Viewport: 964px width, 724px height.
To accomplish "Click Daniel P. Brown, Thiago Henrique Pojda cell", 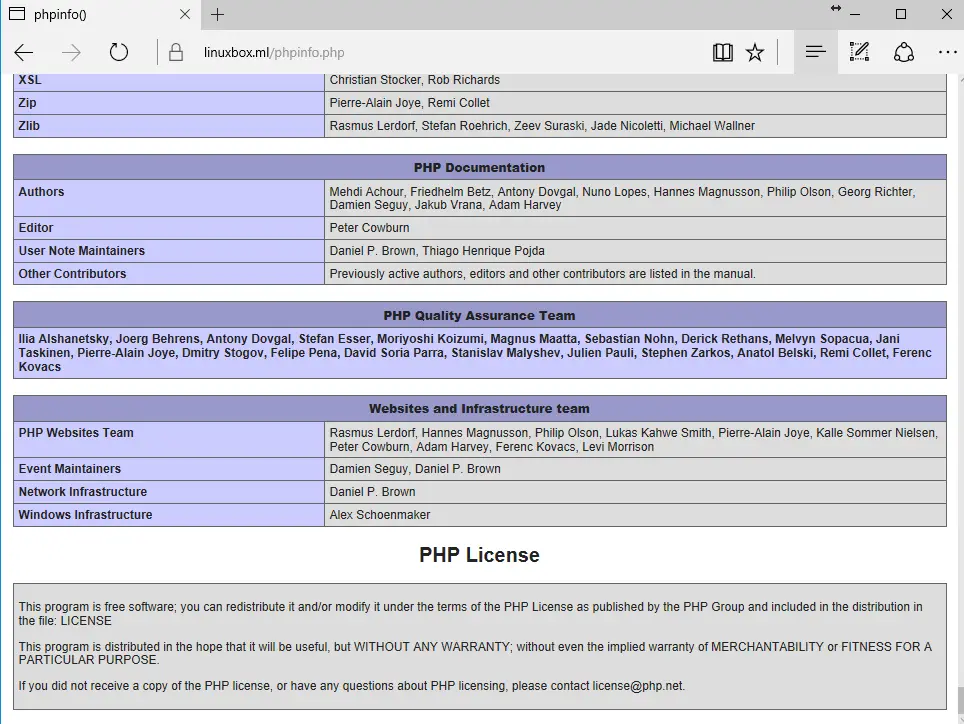I will click(x=635, y=251).
